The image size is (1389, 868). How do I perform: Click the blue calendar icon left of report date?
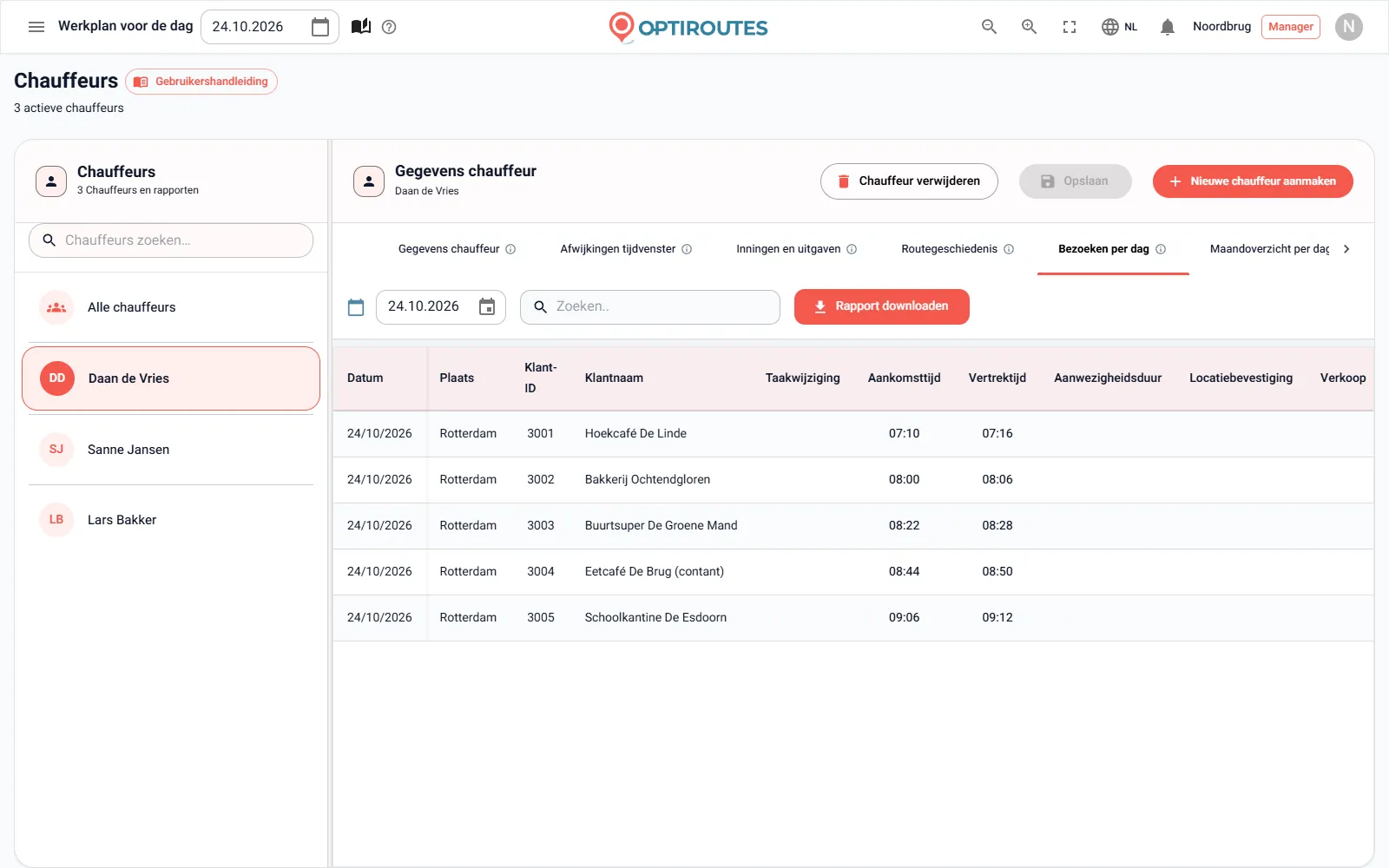click(356, 307)
